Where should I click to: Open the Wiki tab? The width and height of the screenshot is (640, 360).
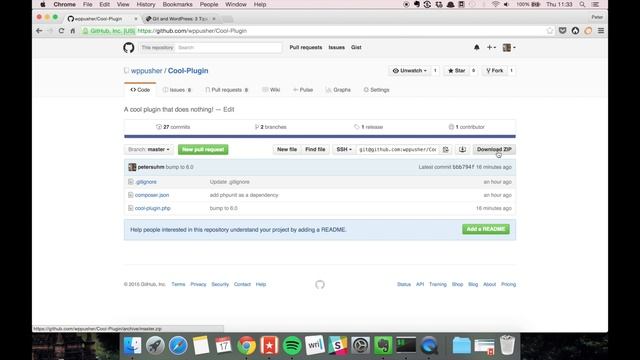(271, 90)
